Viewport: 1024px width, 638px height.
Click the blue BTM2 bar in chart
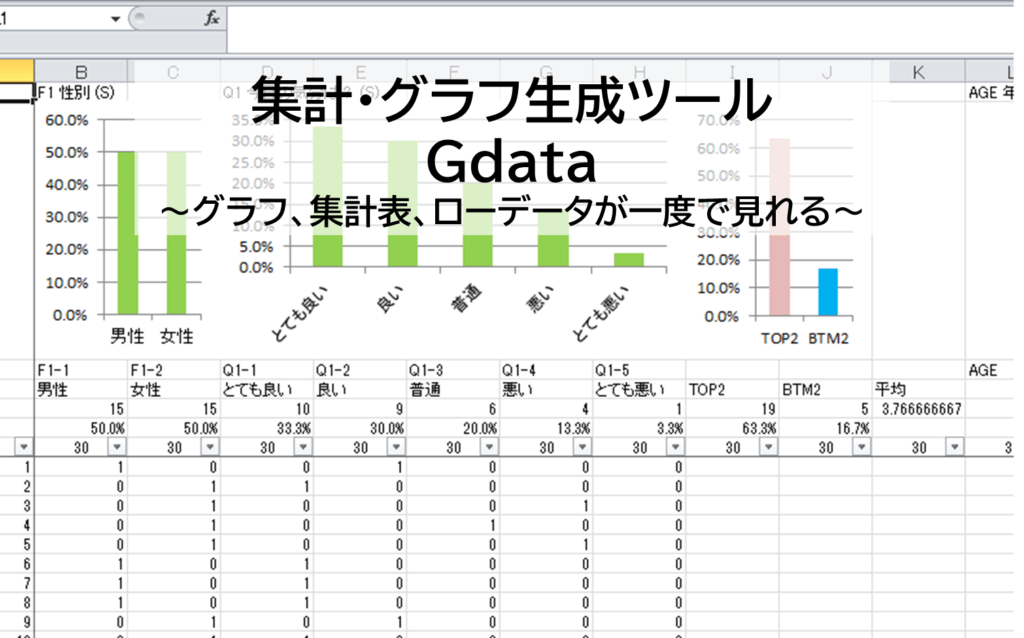coord(827,292)
